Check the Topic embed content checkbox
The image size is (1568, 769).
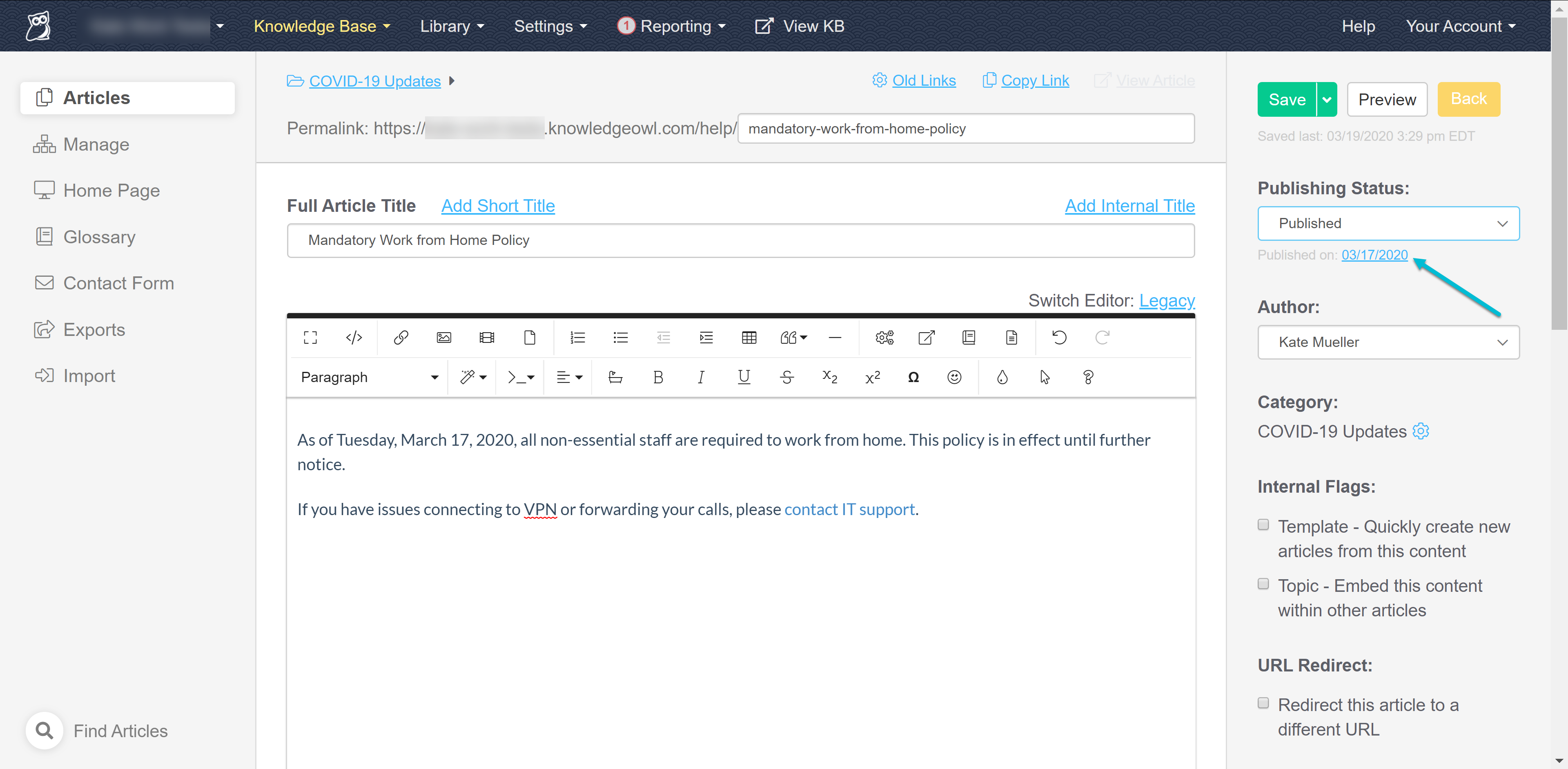(1264, 584)
